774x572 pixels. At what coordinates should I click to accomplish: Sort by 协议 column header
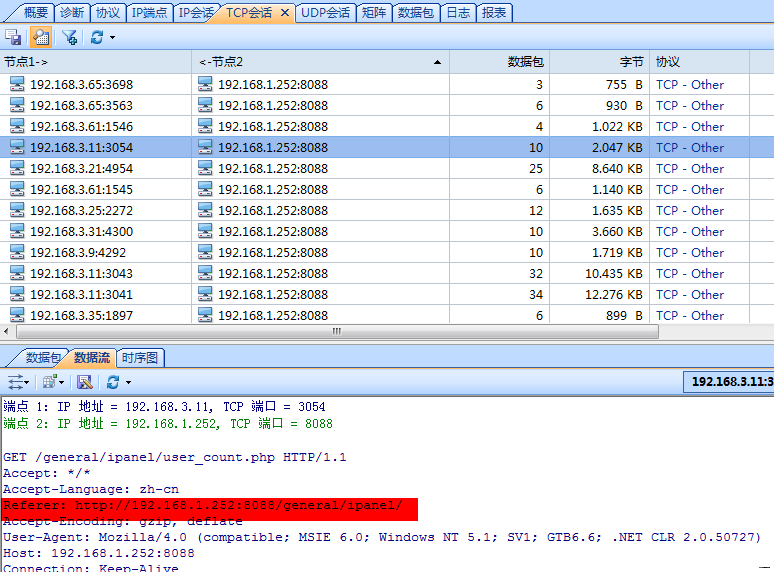[x=699, y=62]
